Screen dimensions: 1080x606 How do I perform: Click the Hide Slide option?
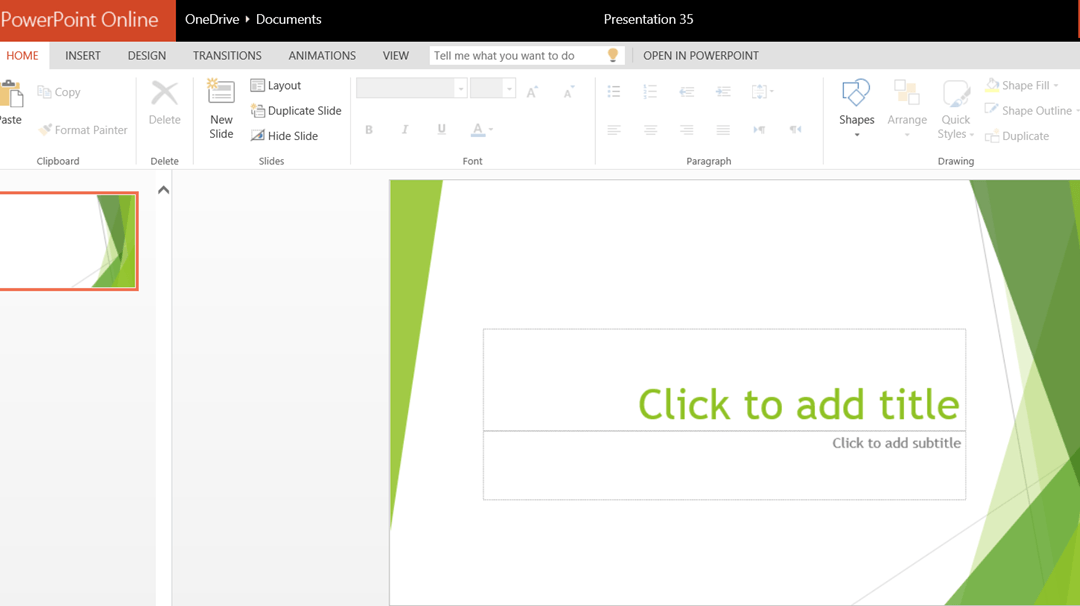coord(290,135)
